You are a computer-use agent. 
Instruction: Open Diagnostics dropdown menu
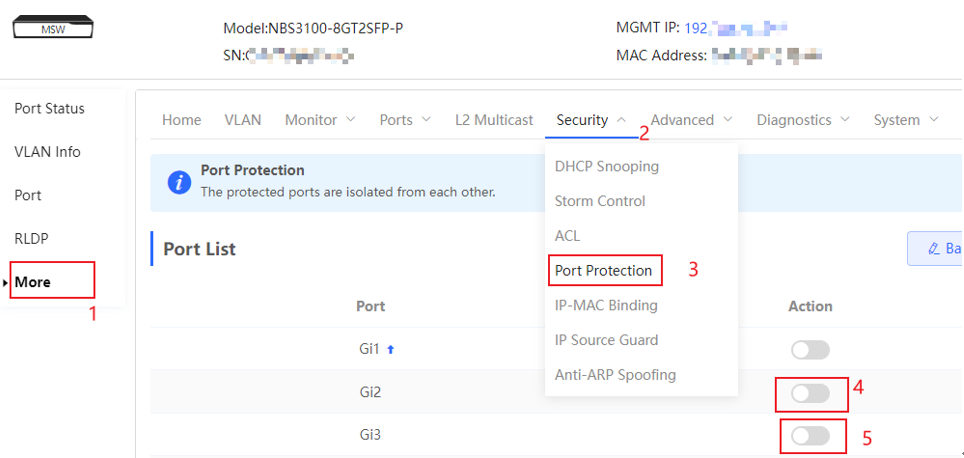tap(803, 120)
